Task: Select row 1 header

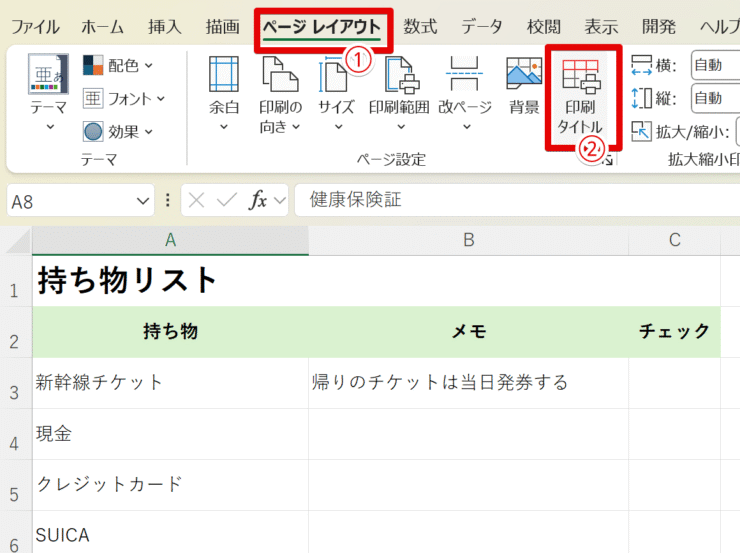Action: (x=16, y=281)
